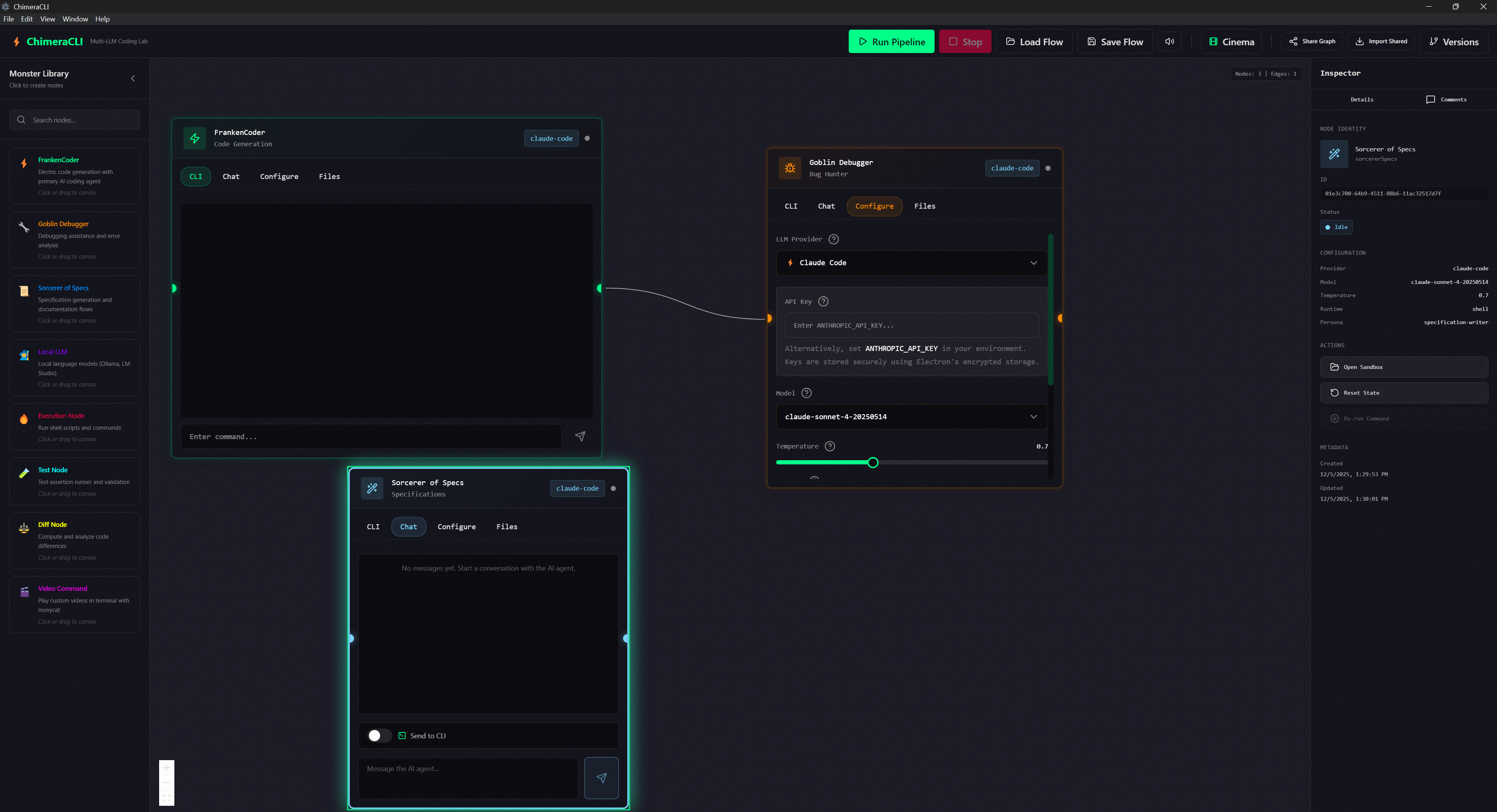Screen dimensions: 1497x812
Task: Switch to Comments tab in Inspector
Action: [1446, 99]
